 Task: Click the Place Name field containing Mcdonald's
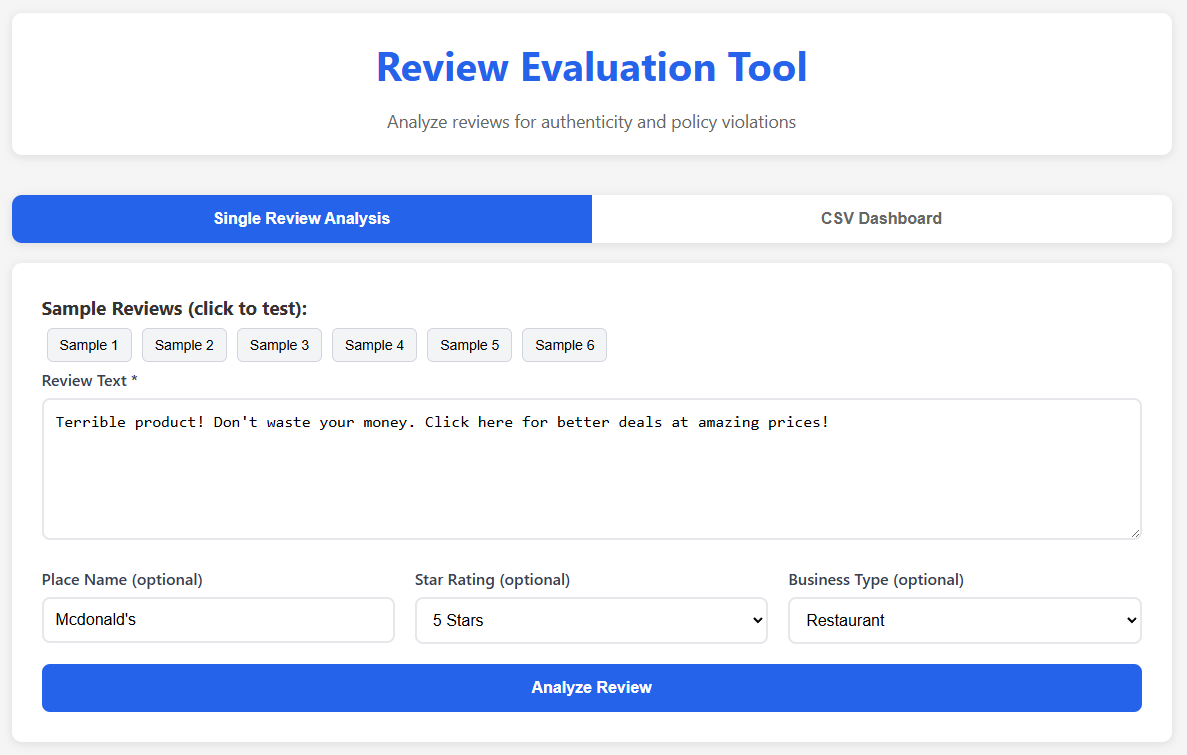pyautogui.click(x=218, y=620)
